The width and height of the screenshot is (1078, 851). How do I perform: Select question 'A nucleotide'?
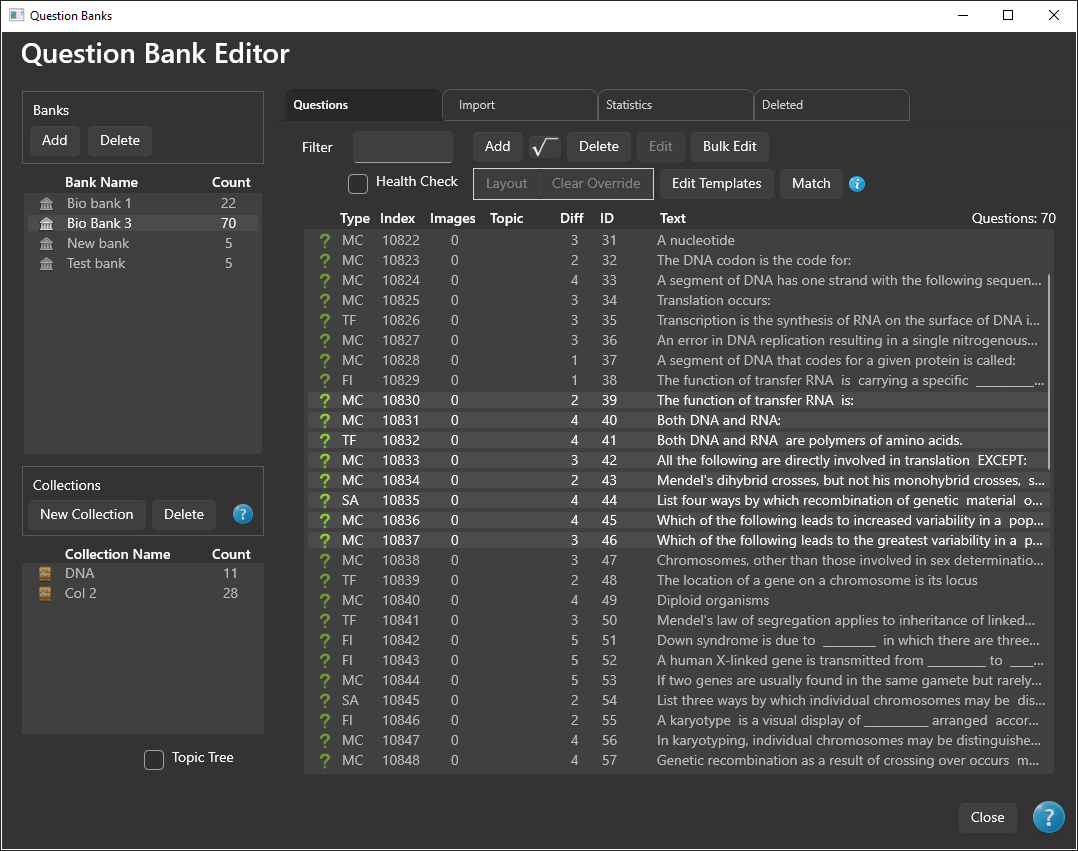click(x=678, y=241)
